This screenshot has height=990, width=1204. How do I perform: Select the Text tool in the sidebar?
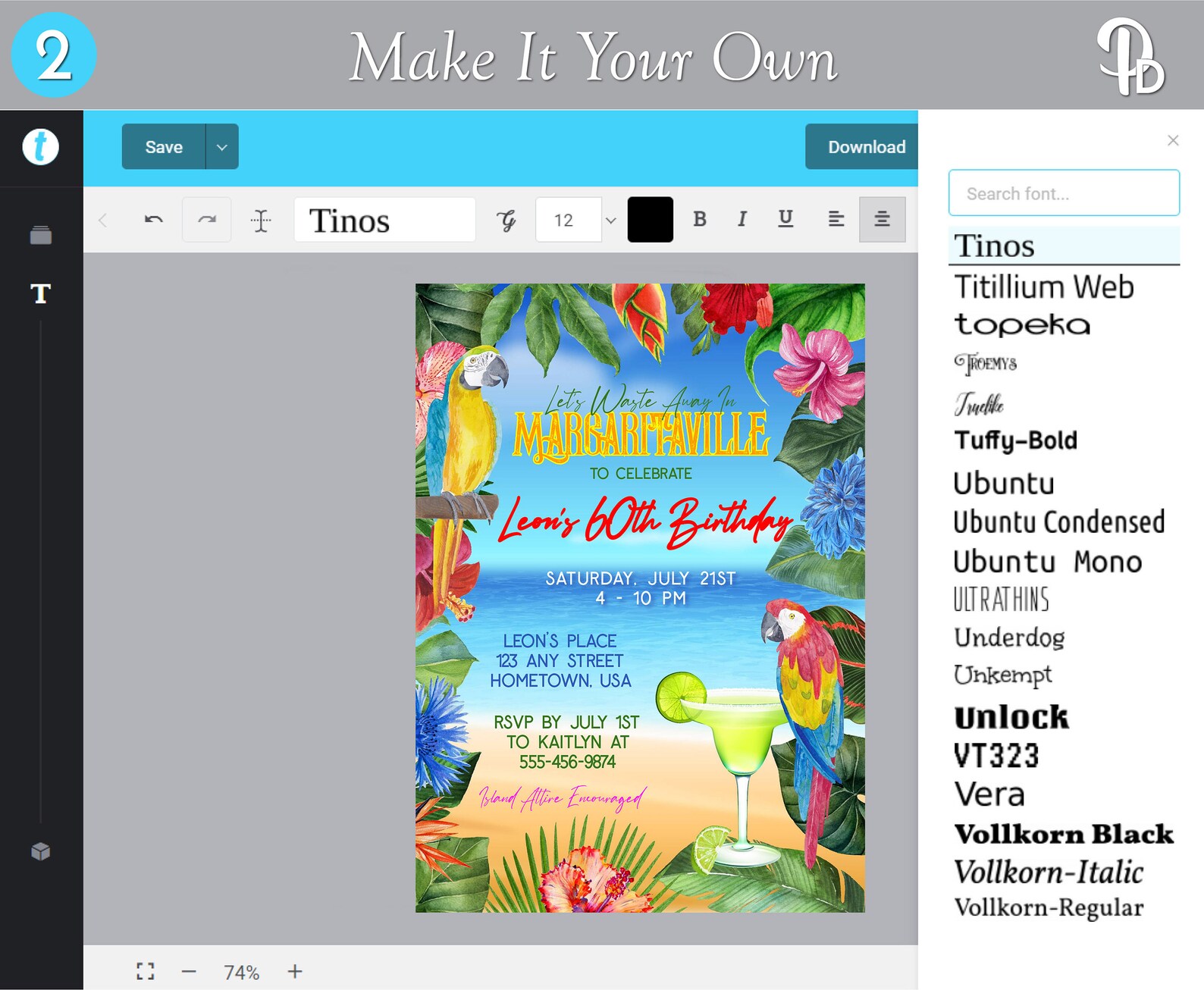point(41,293)
